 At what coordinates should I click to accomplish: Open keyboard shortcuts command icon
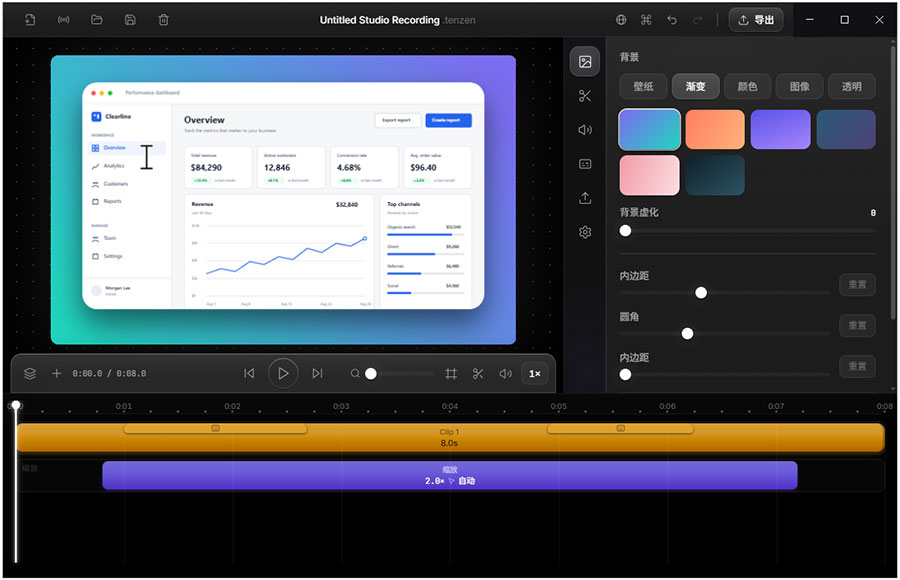(x=646, y=20)
